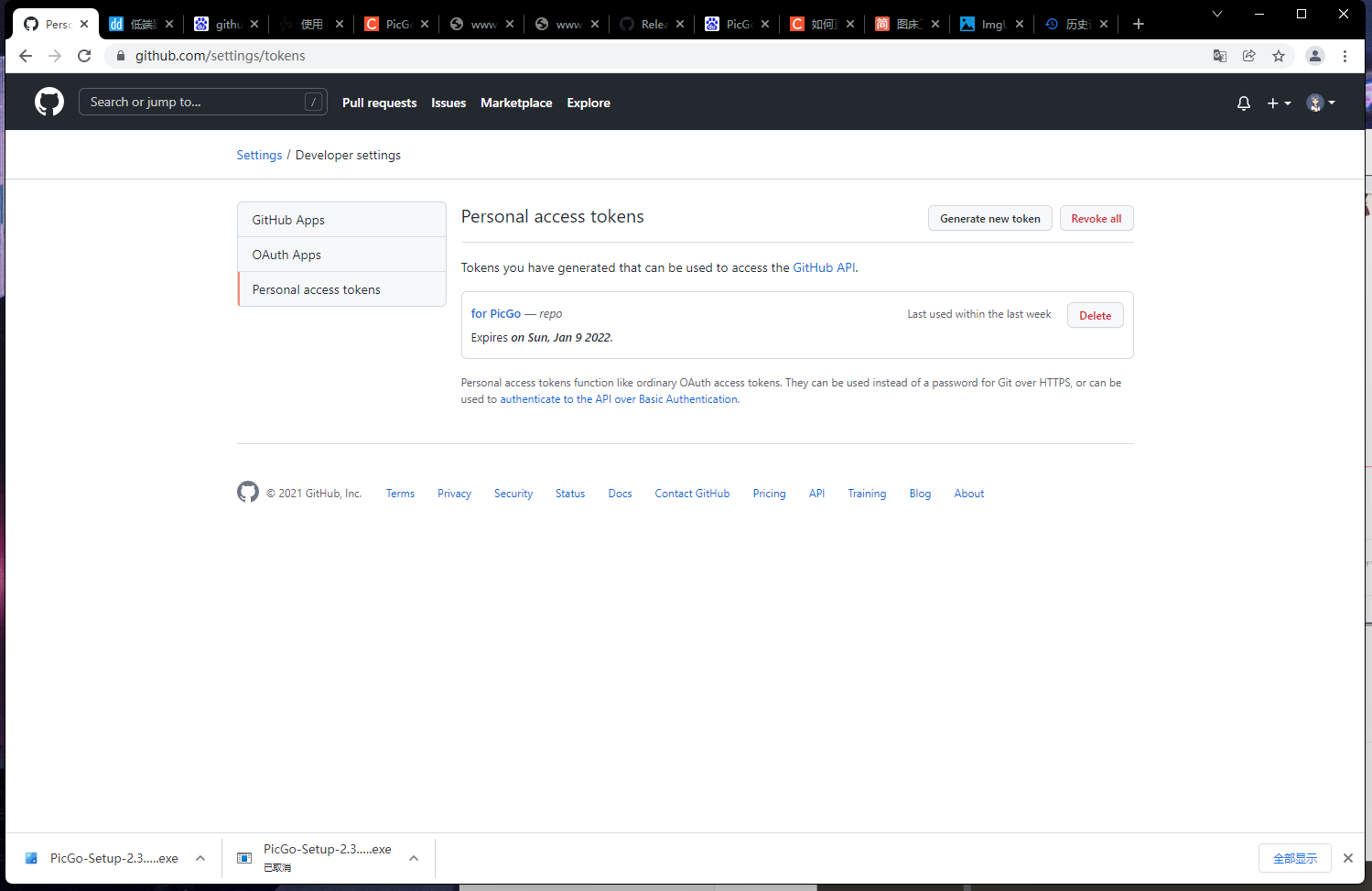Viewport: 1372px width, 891px height.
Task: Open Blog footer link
Action: (920, 494)
